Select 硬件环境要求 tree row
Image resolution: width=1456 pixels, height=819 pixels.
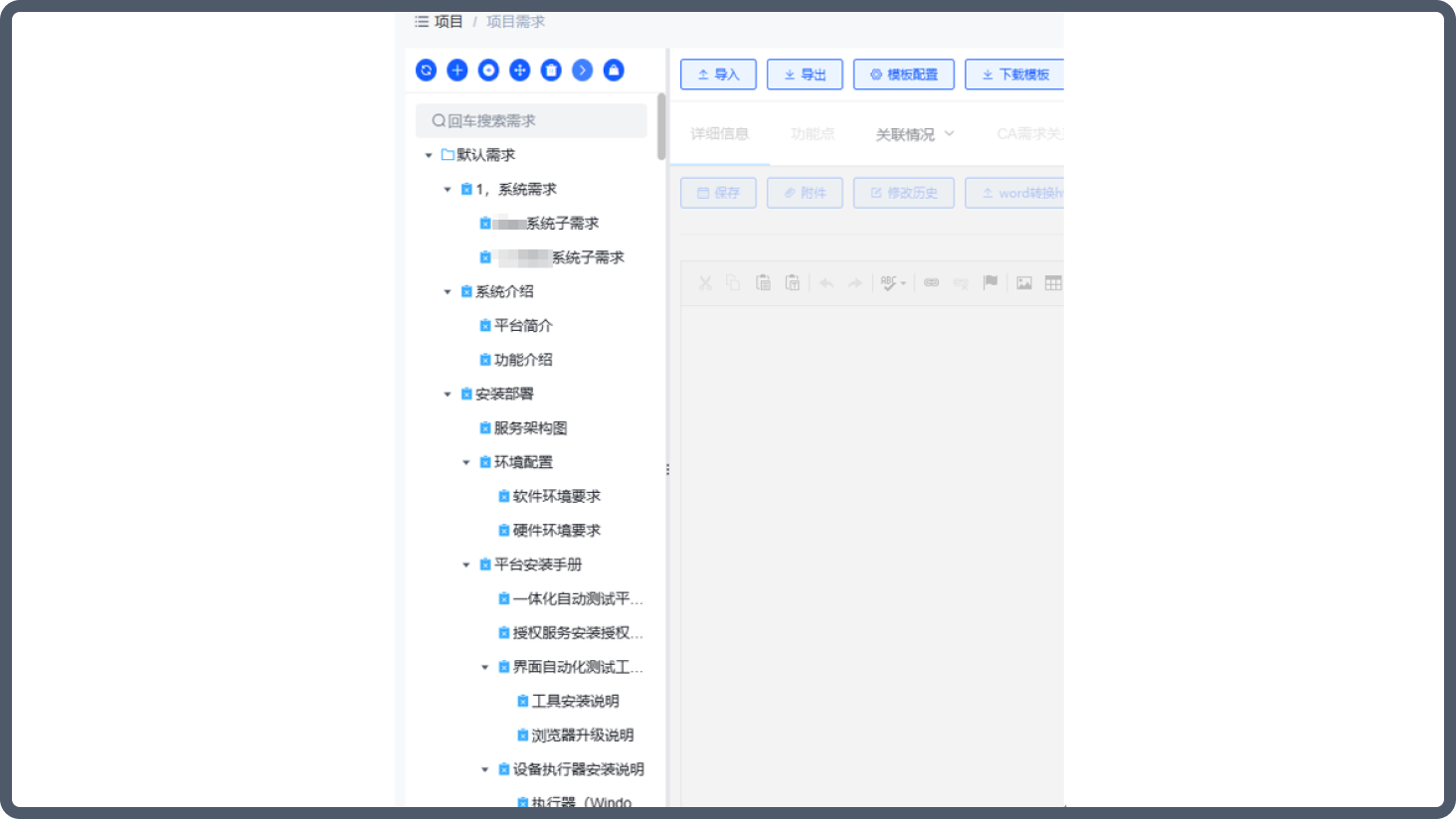coord(549,531)
